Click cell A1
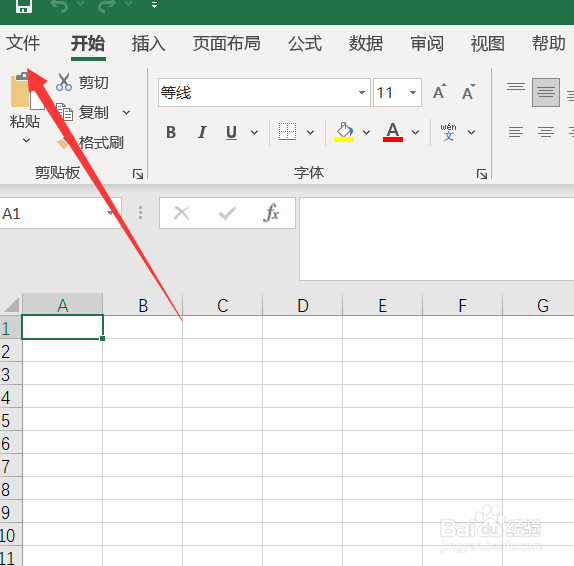The width and height of the screenshot is (574, 566). tap(63, 327)
